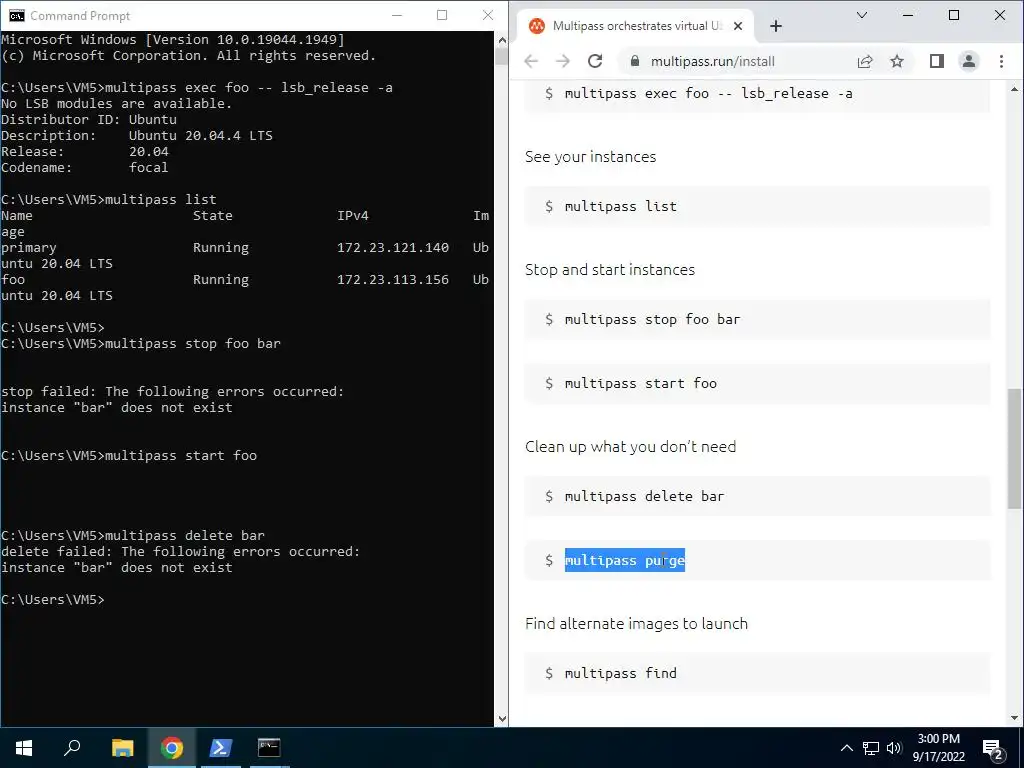Image resolution: width=1024 pixels, height=768 pixels.
Task: Reload the multipass.run page
Action: tap(595, 61)
